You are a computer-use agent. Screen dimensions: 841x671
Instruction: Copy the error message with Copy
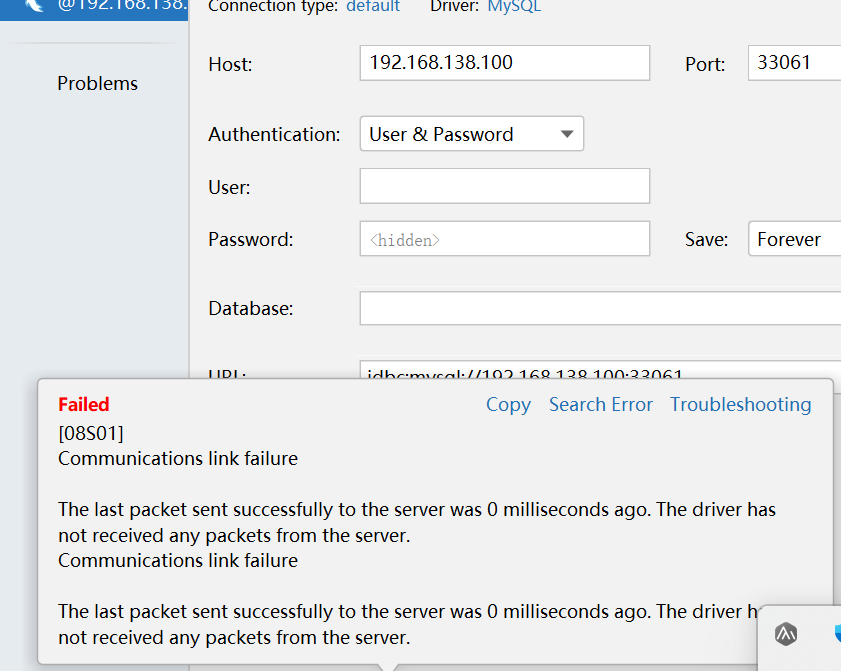coord(508,405)
